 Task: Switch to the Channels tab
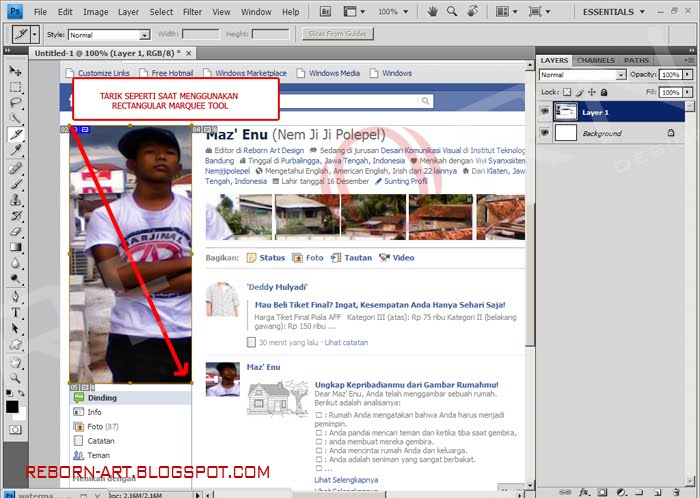click(x=596, y=60)
